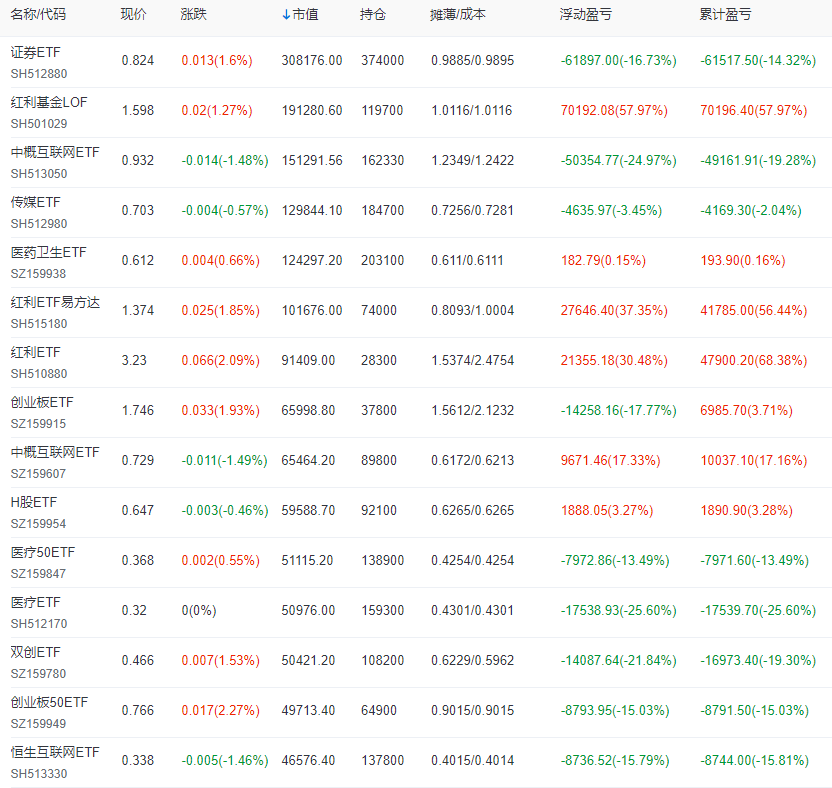
Task: Click the 摊薄/成本 column header
Action: point(458,14)
